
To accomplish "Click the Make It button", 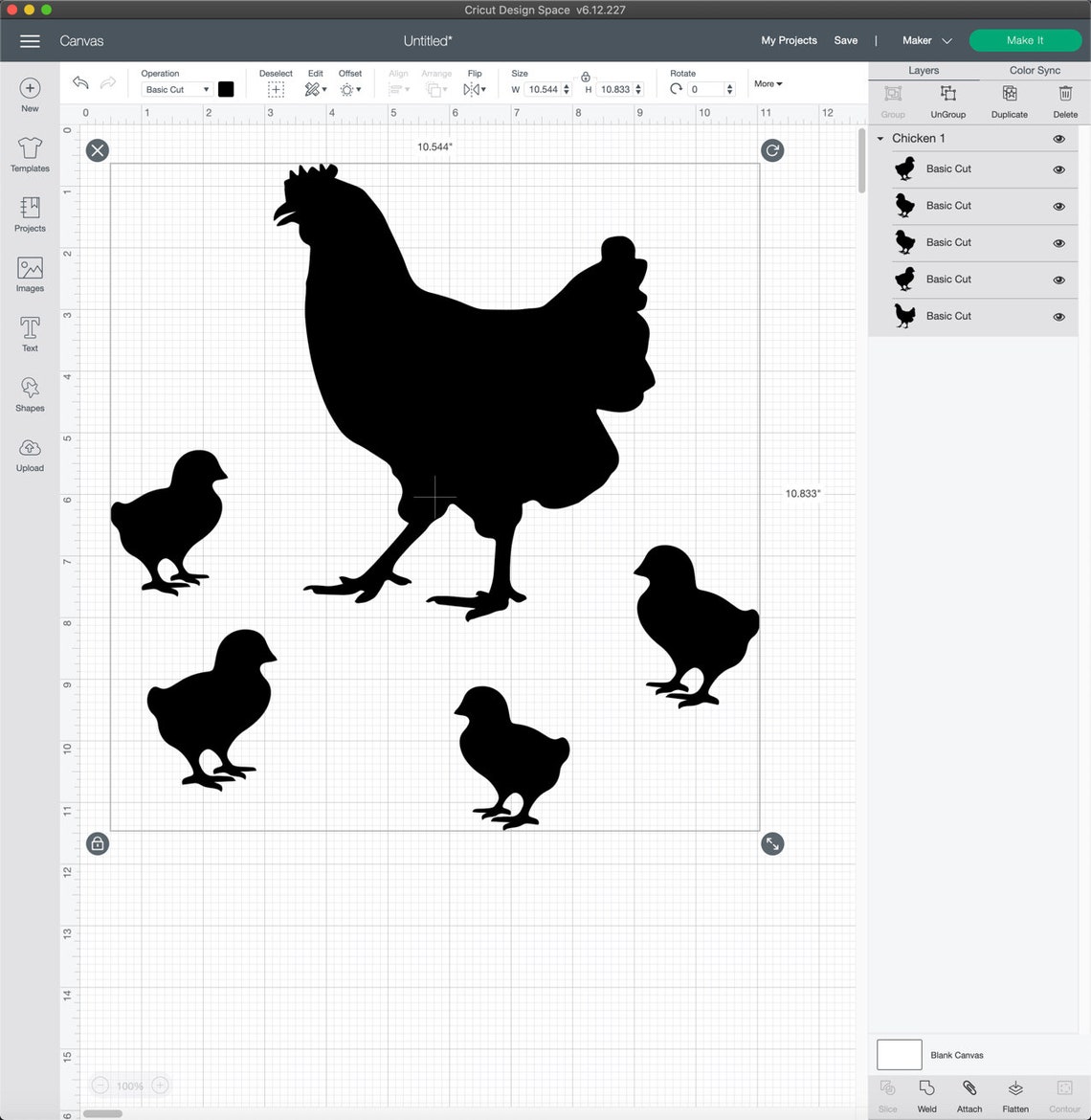I will pyautogui.click(x=1025, y=40).
